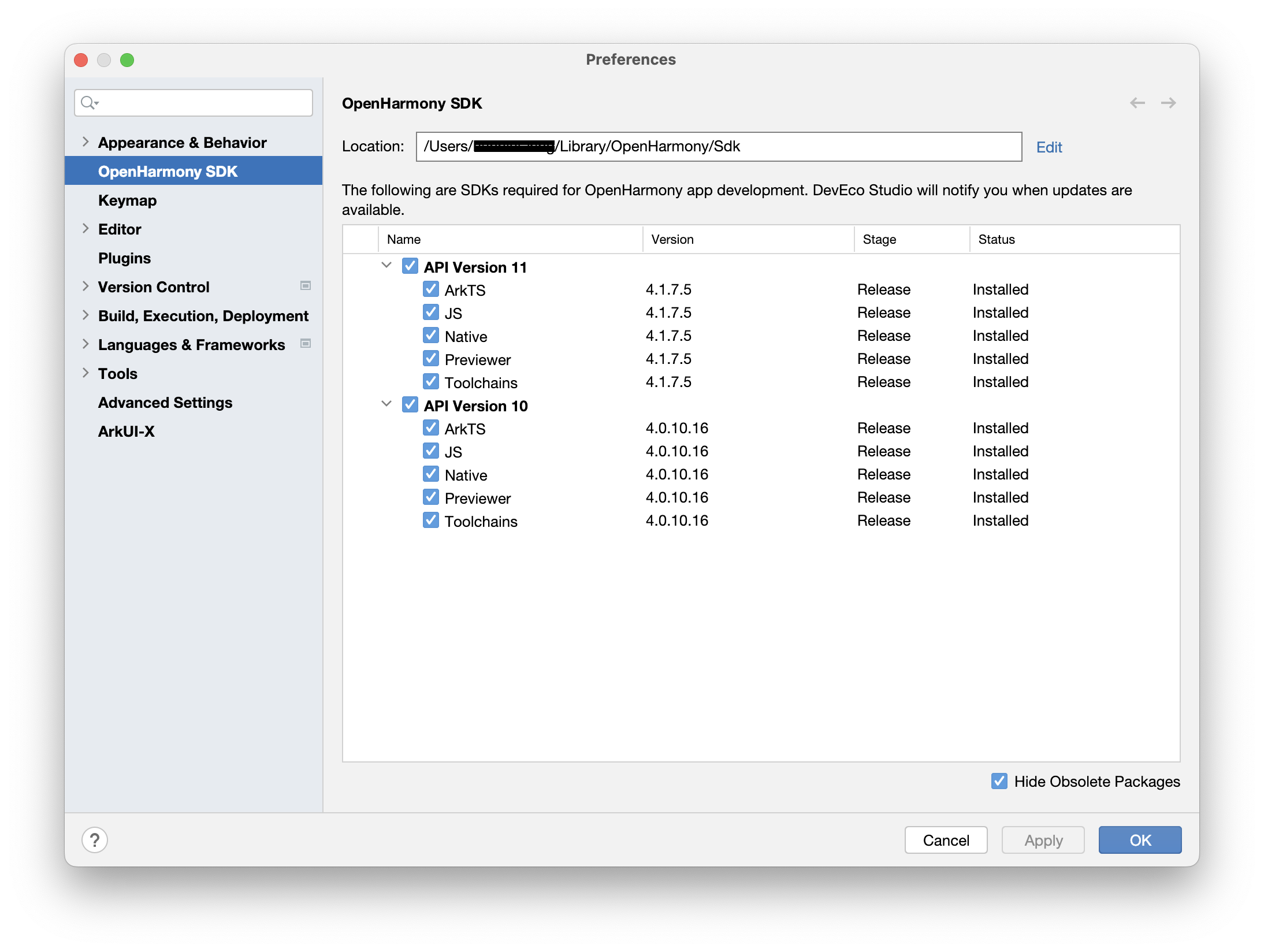This screenshot has height=952, width=1264.
Task: Click the Apply button
Action: [x=1043, y=840]
